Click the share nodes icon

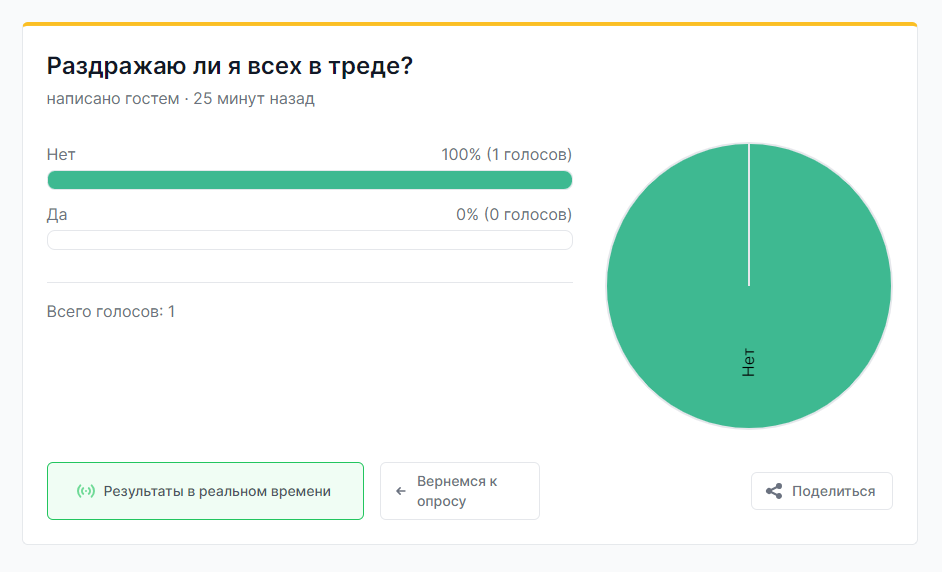(774, 491)
